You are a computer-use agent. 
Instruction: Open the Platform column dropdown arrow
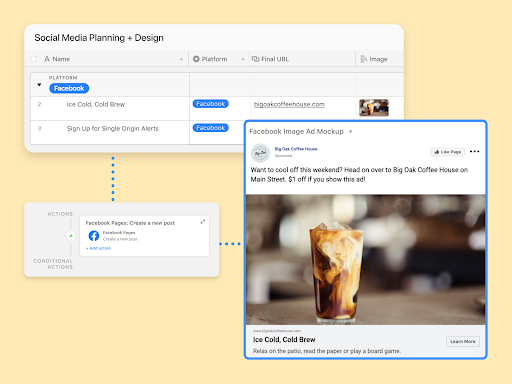coord(243,59)
